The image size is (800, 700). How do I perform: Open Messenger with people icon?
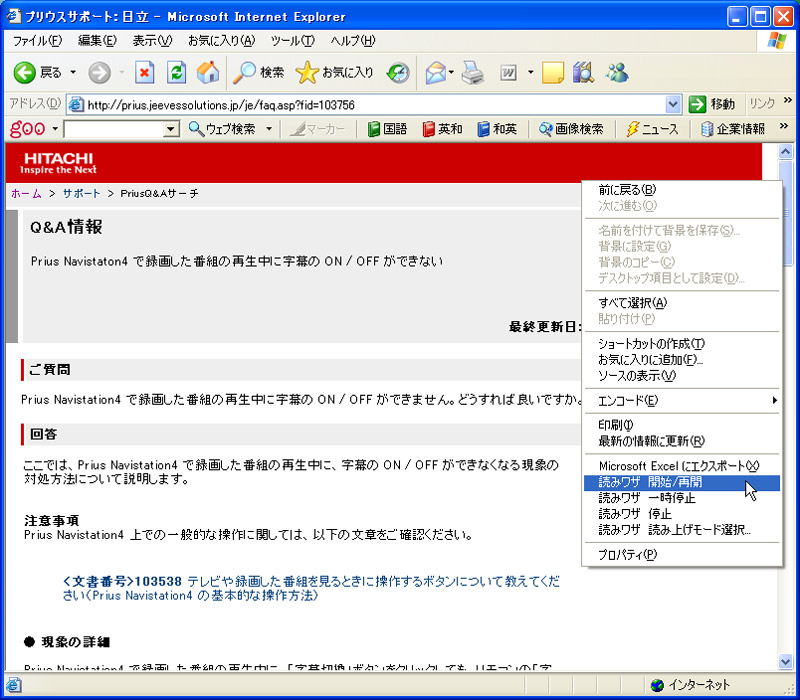click(x=617, y=72)
